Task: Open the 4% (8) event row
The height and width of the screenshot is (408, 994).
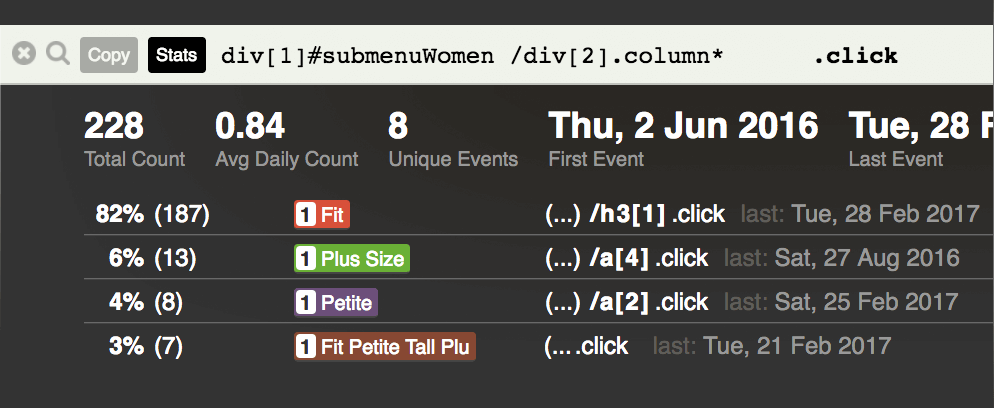Action: point(538,302)
